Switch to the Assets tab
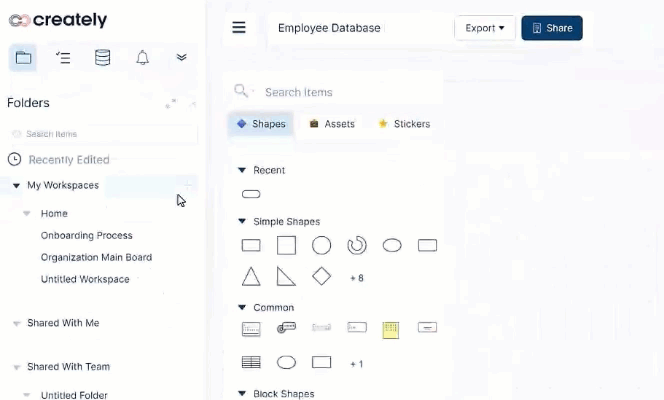Image resolution: width=664 pixels, height=400 pixels. coord(331,124)
